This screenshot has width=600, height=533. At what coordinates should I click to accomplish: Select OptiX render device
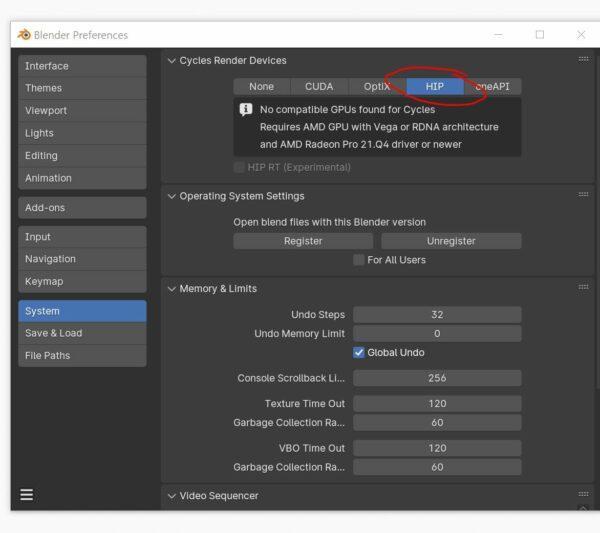tap(377, 86)
